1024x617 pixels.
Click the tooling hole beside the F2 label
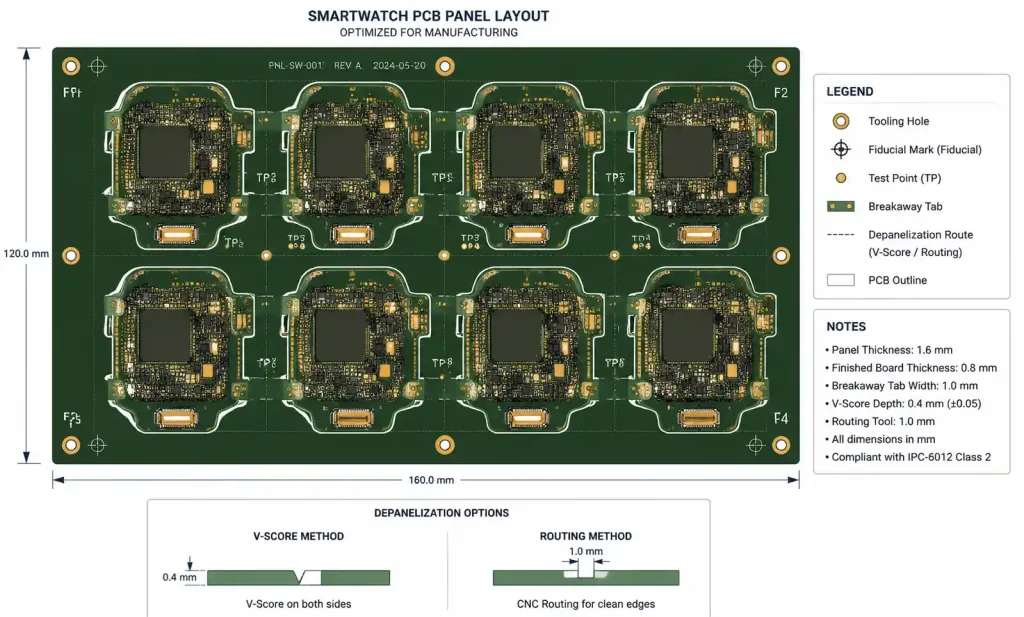point(780,66)
